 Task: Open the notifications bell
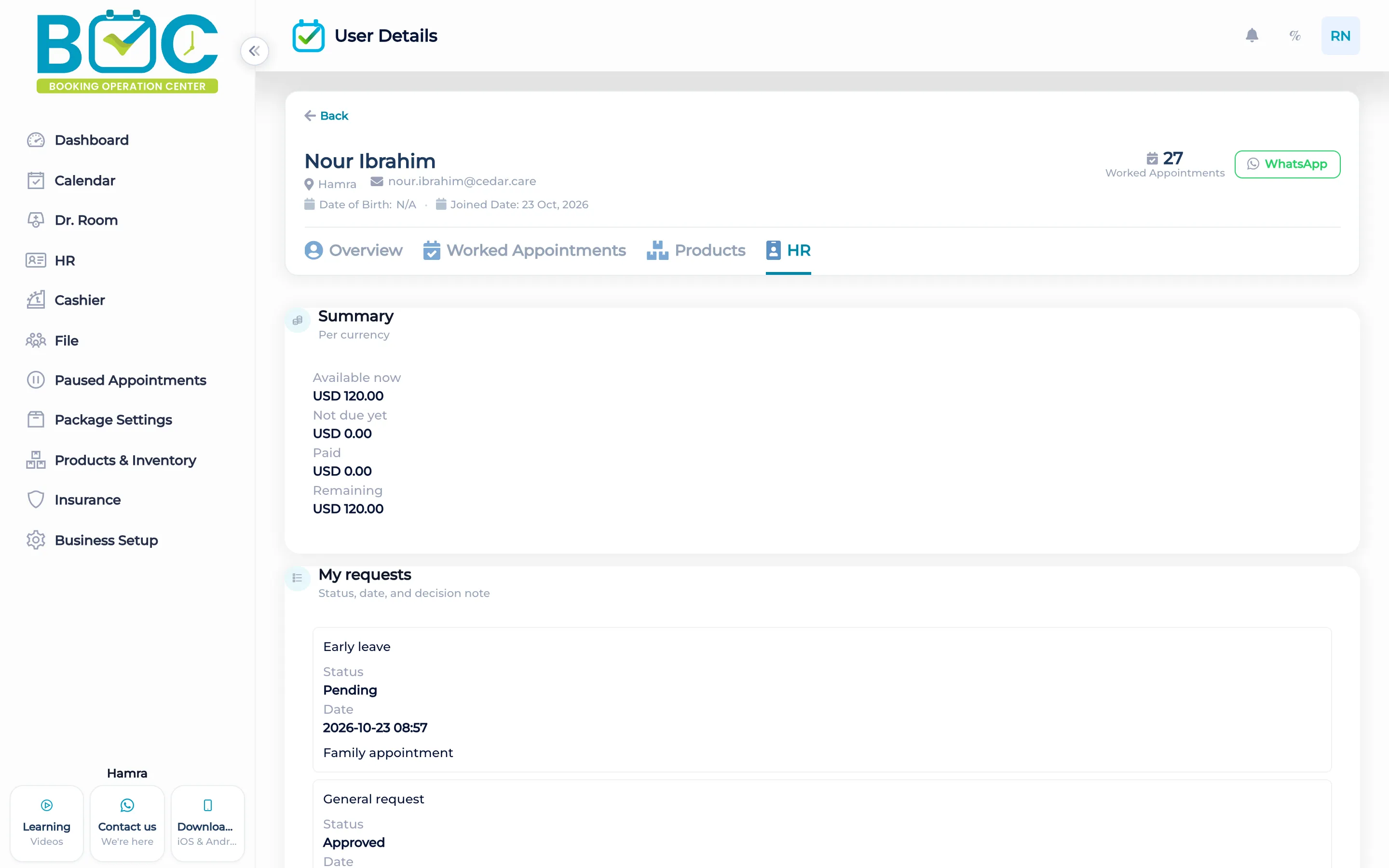[x=1252, y=36]
